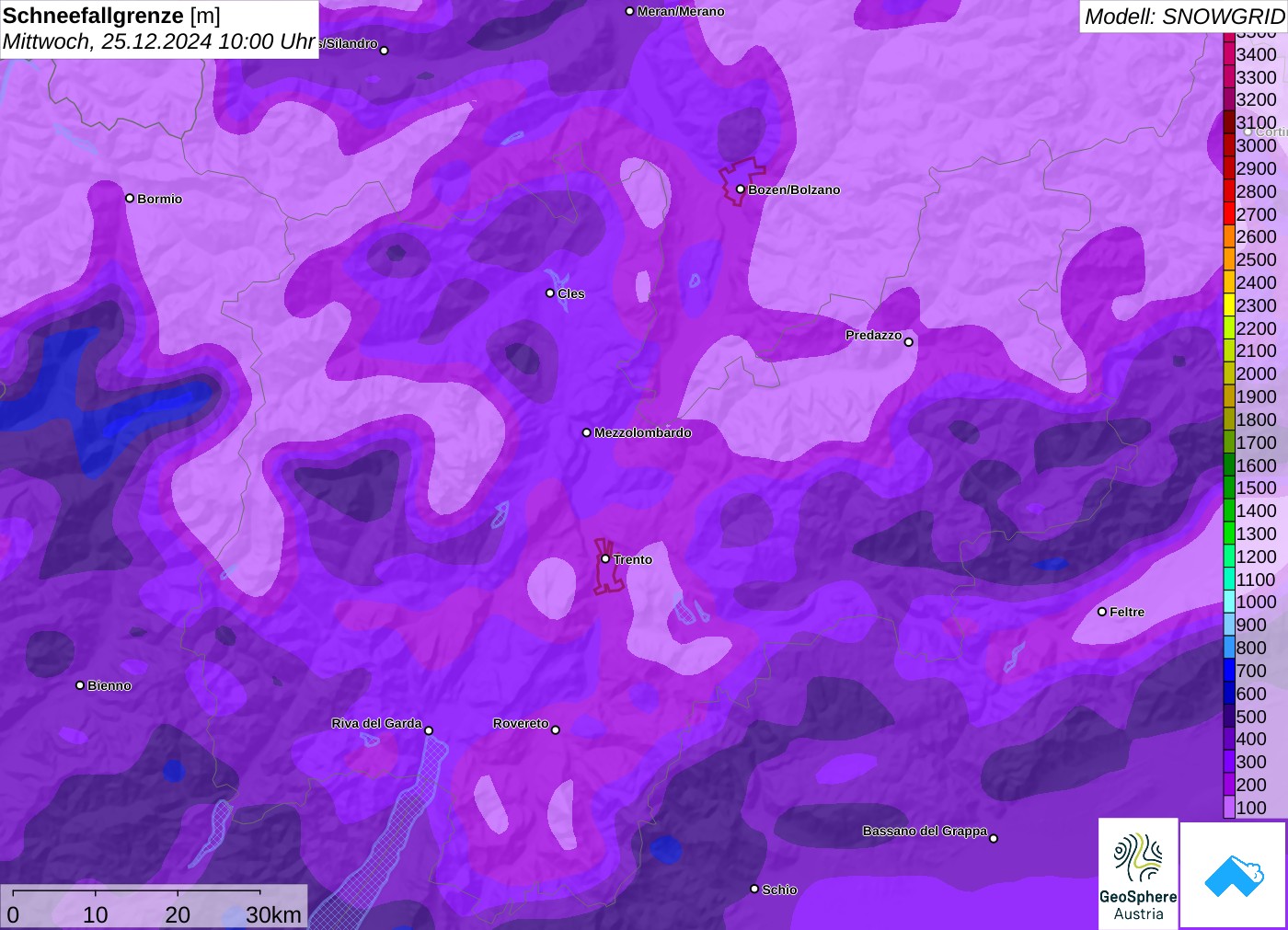Pick the blue 700 legend color swatch
The image size is (1288, 930).
click(1229, 671)
